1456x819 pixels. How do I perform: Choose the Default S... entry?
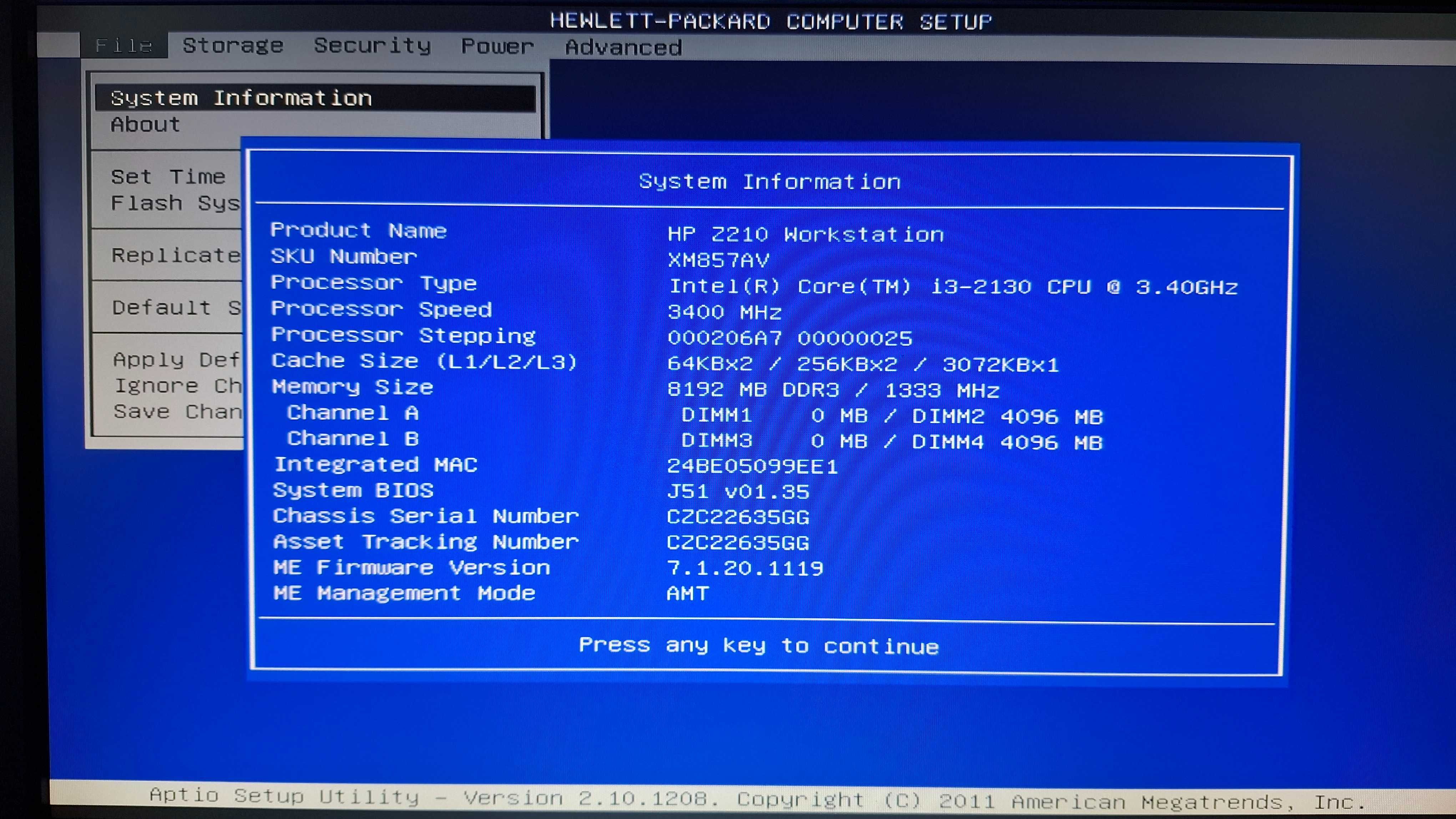[176, 308]
